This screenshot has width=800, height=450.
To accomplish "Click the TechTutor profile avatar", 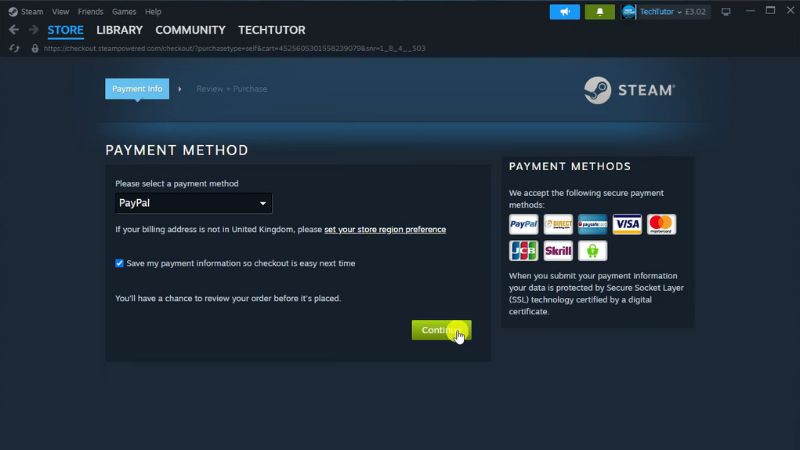I will pos(629,12).
